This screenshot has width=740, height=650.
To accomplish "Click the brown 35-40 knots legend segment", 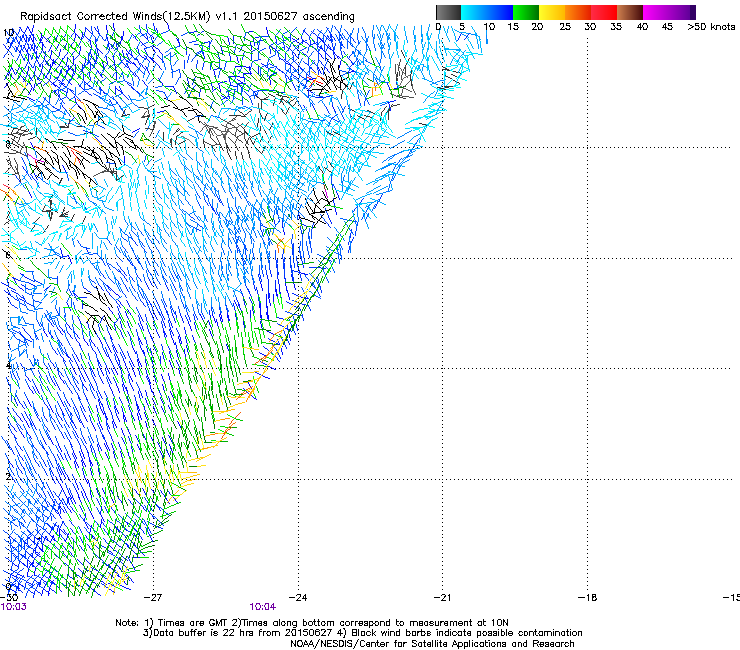I will coord(630,12).
